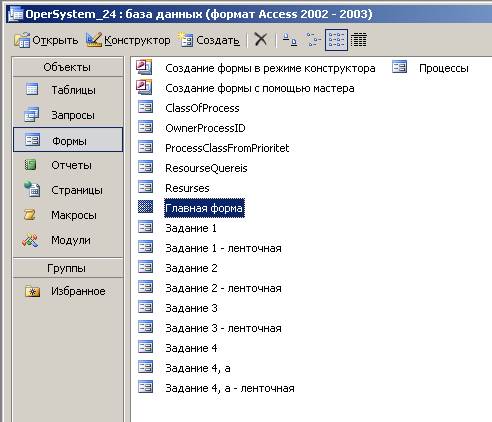Select the ClassOfProcess form
This screenshot has height=422, width=492.
tap(202, 108)
